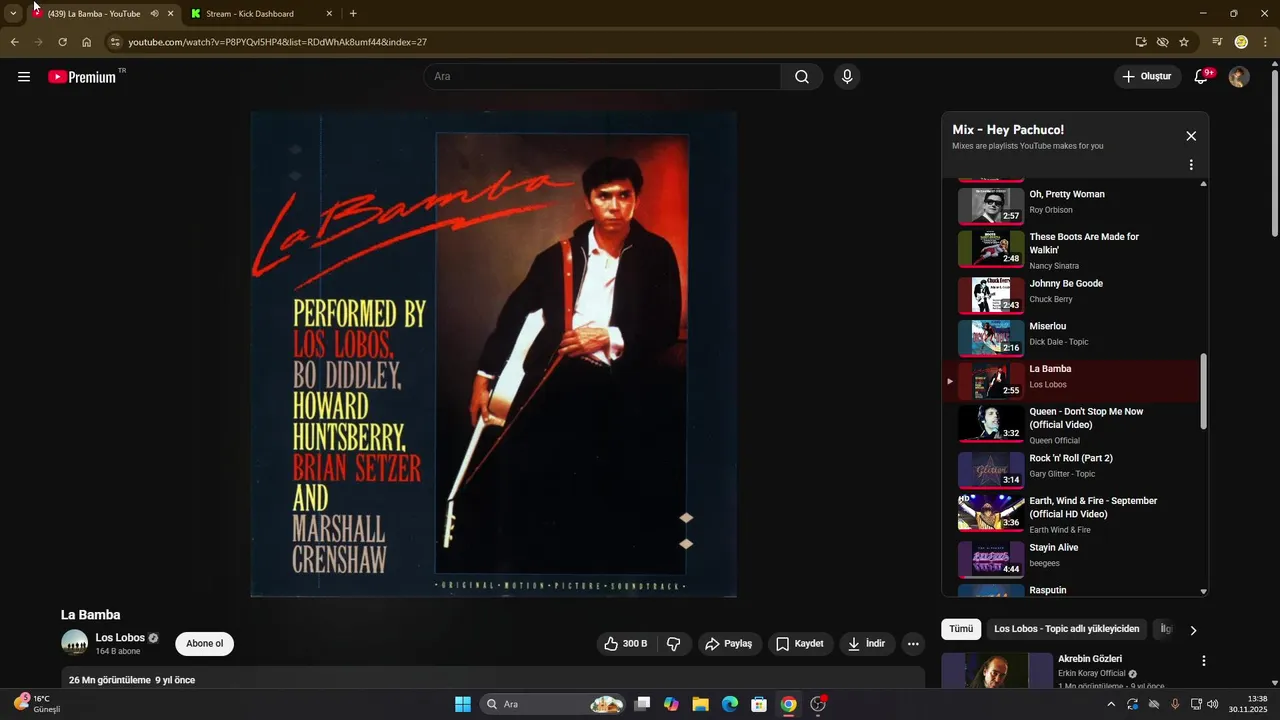Click the İndir download button

point(867,644)
